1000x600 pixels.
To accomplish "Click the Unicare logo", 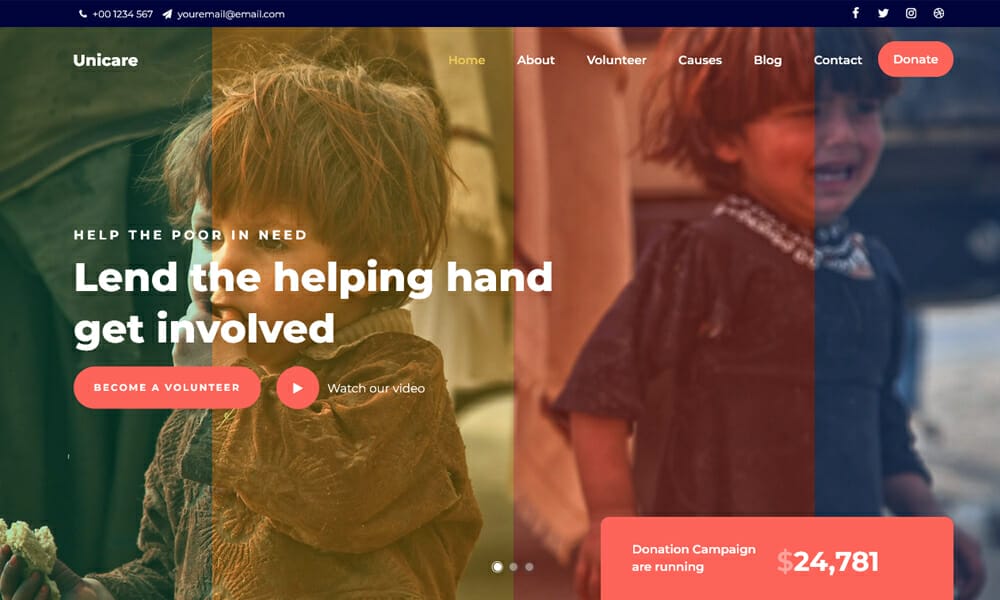I will 105,60.
